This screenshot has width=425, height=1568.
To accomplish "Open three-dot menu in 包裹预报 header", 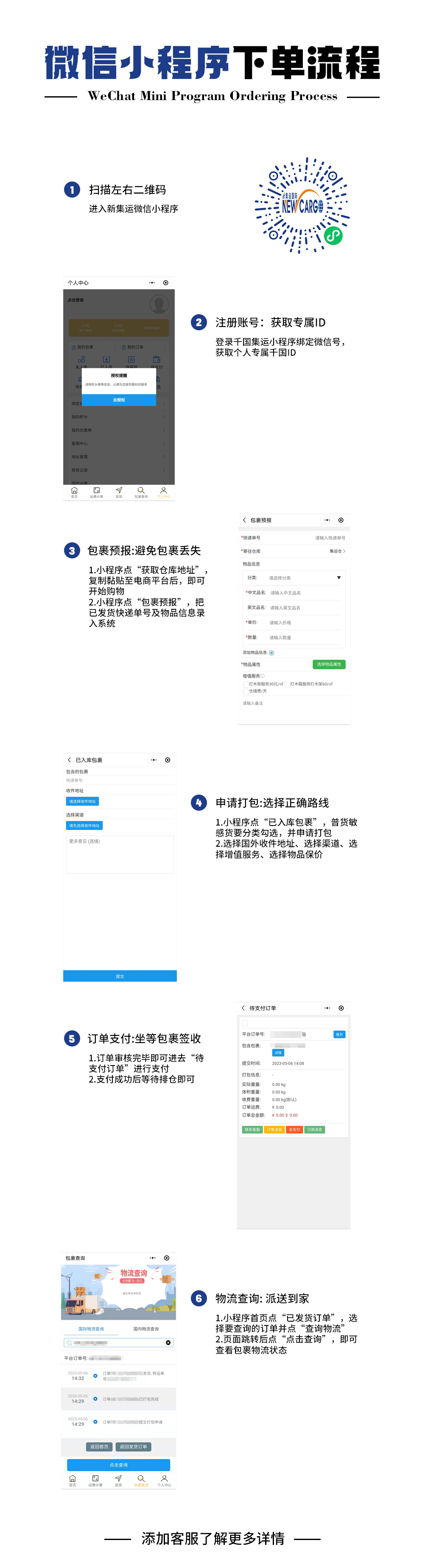I will coord(327,520).
